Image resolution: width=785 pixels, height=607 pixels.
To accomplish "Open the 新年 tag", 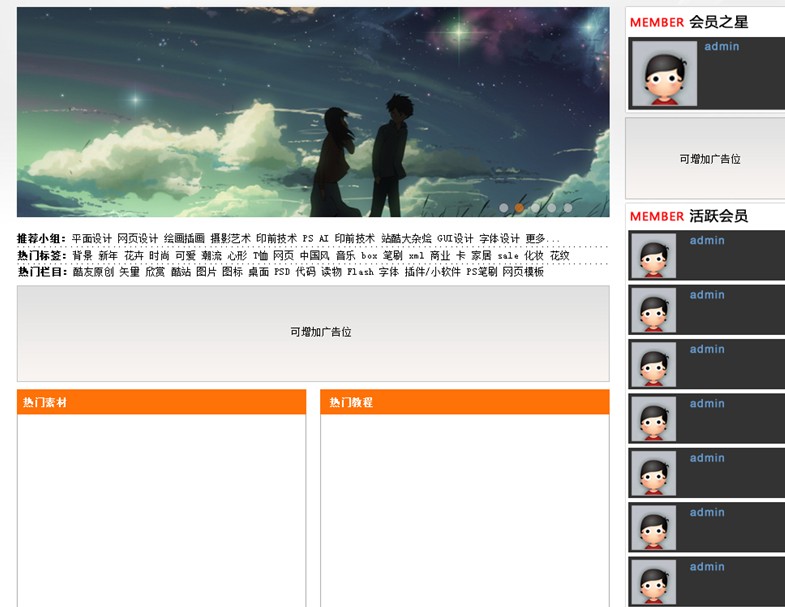I will pyautogui.click(x=108, y=255).
